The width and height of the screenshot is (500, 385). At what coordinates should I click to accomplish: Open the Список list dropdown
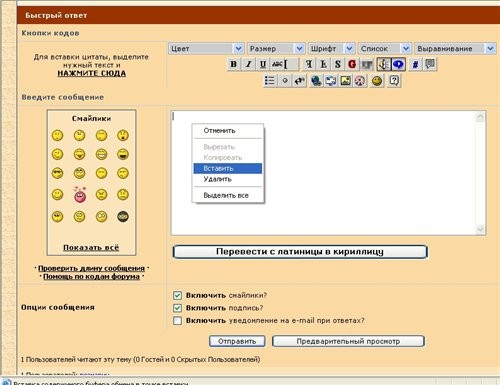385,49
